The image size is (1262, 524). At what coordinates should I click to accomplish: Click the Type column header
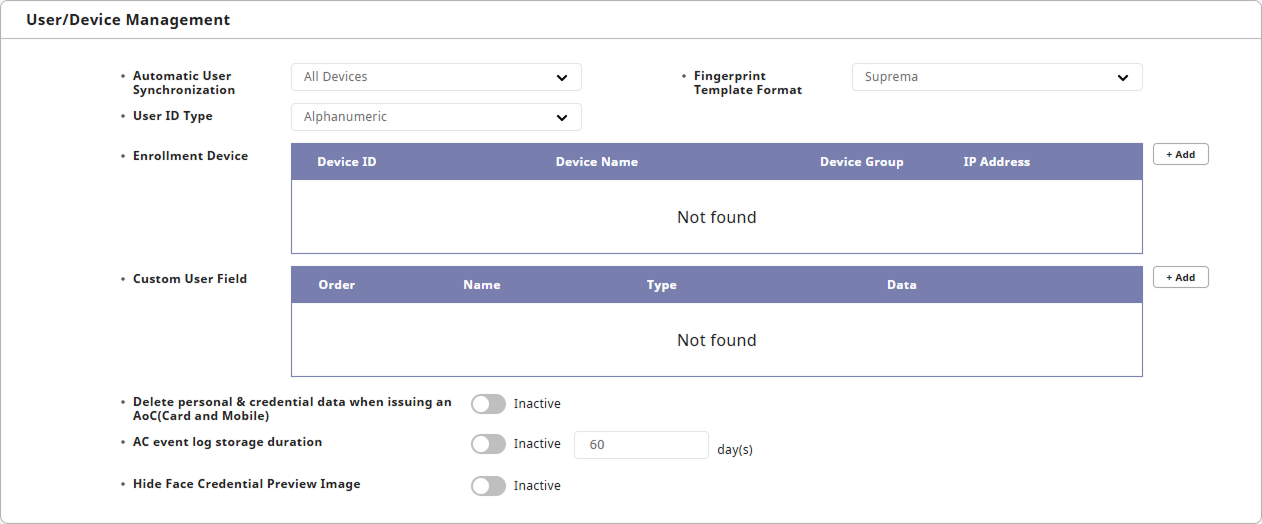[x=661, y=285]
